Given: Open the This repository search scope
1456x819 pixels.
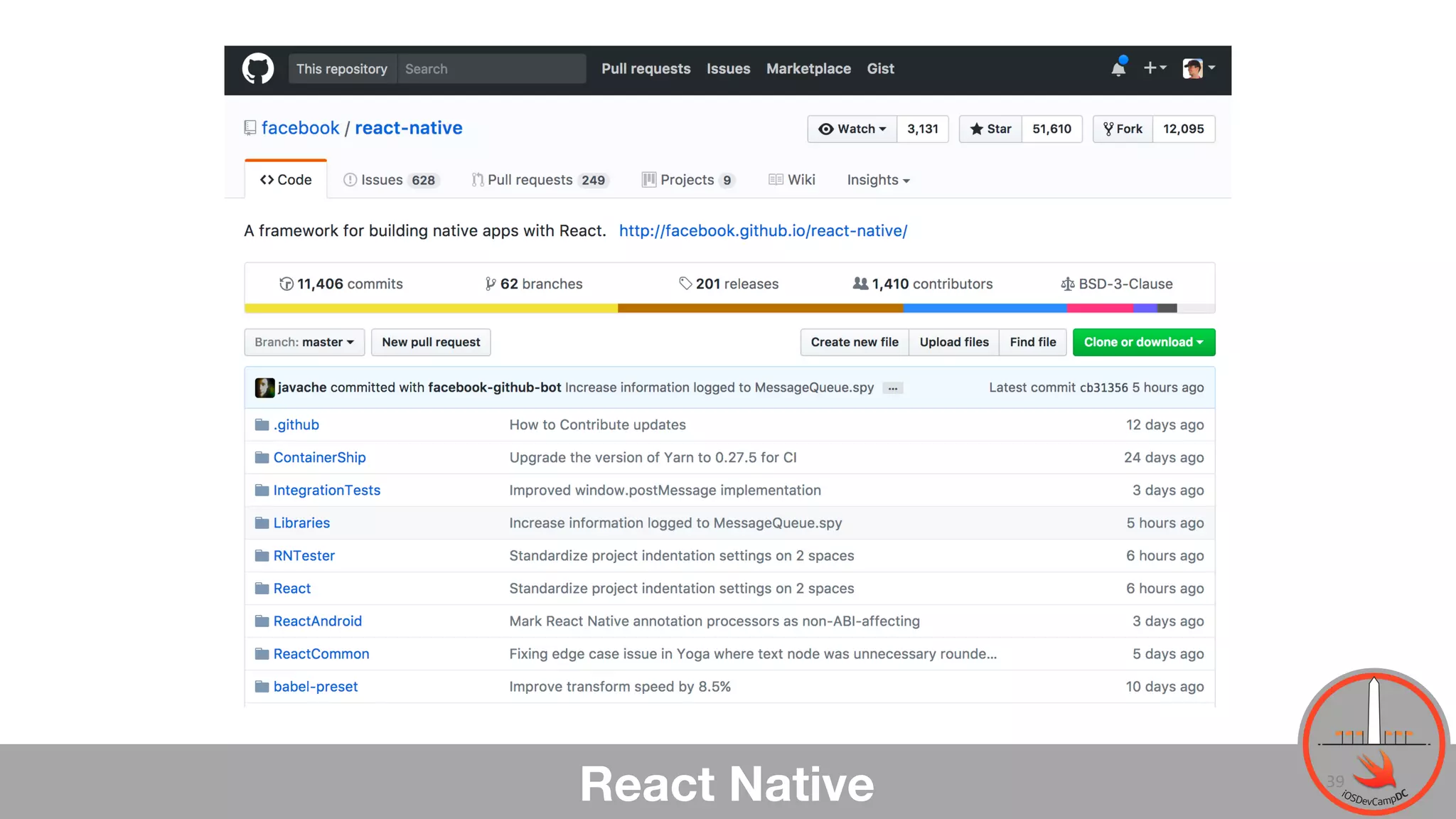Looking at the screenshot, I should point(342,69).
